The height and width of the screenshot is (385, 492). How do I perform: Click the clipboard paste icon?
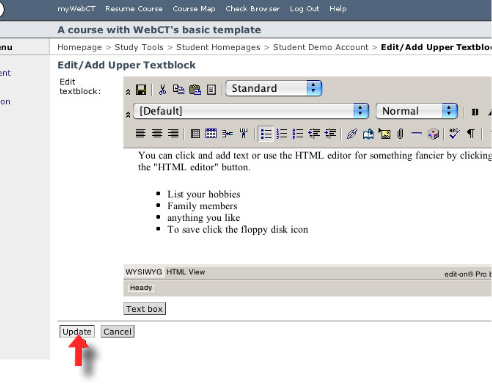tap(195, 90)
